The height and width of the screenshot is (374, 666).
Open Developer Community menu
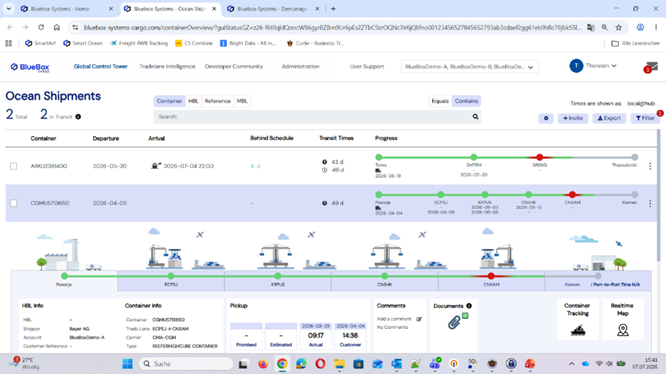234,67
